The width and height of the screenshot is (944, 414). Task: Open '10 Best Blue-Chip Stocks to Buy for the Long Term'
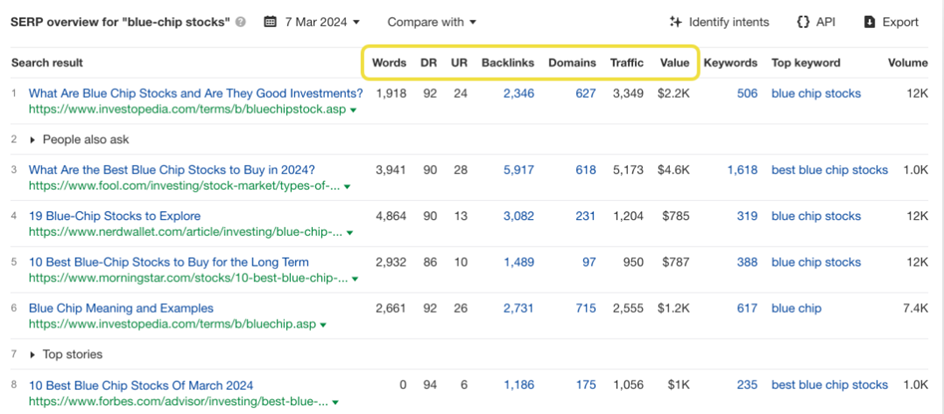tap(169, 262)
